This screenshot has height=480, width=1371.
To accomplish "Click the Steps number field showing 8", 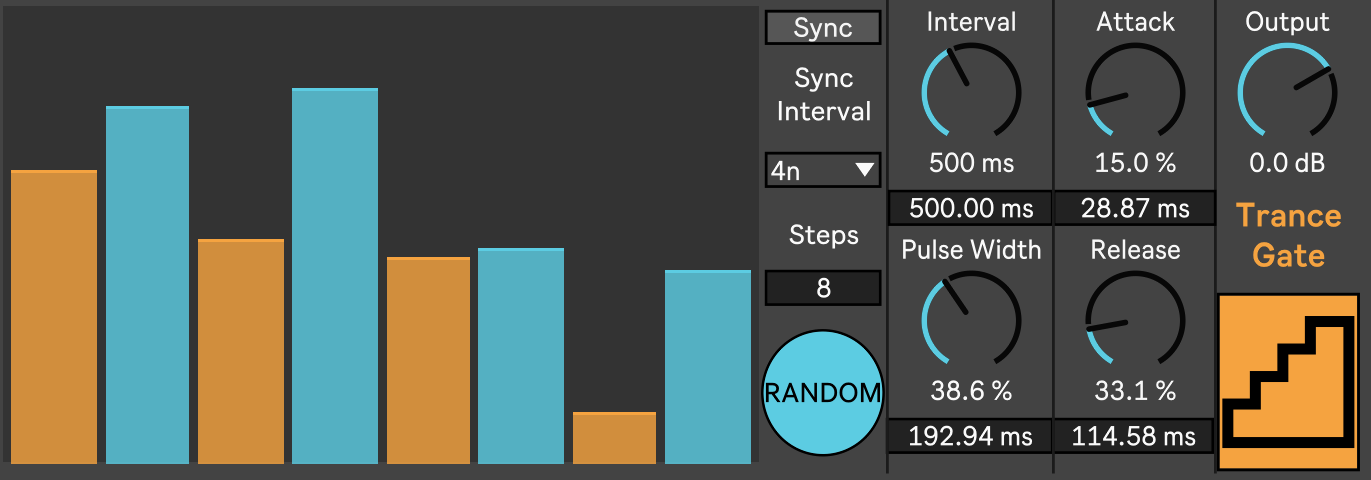I will pos(822,289).
